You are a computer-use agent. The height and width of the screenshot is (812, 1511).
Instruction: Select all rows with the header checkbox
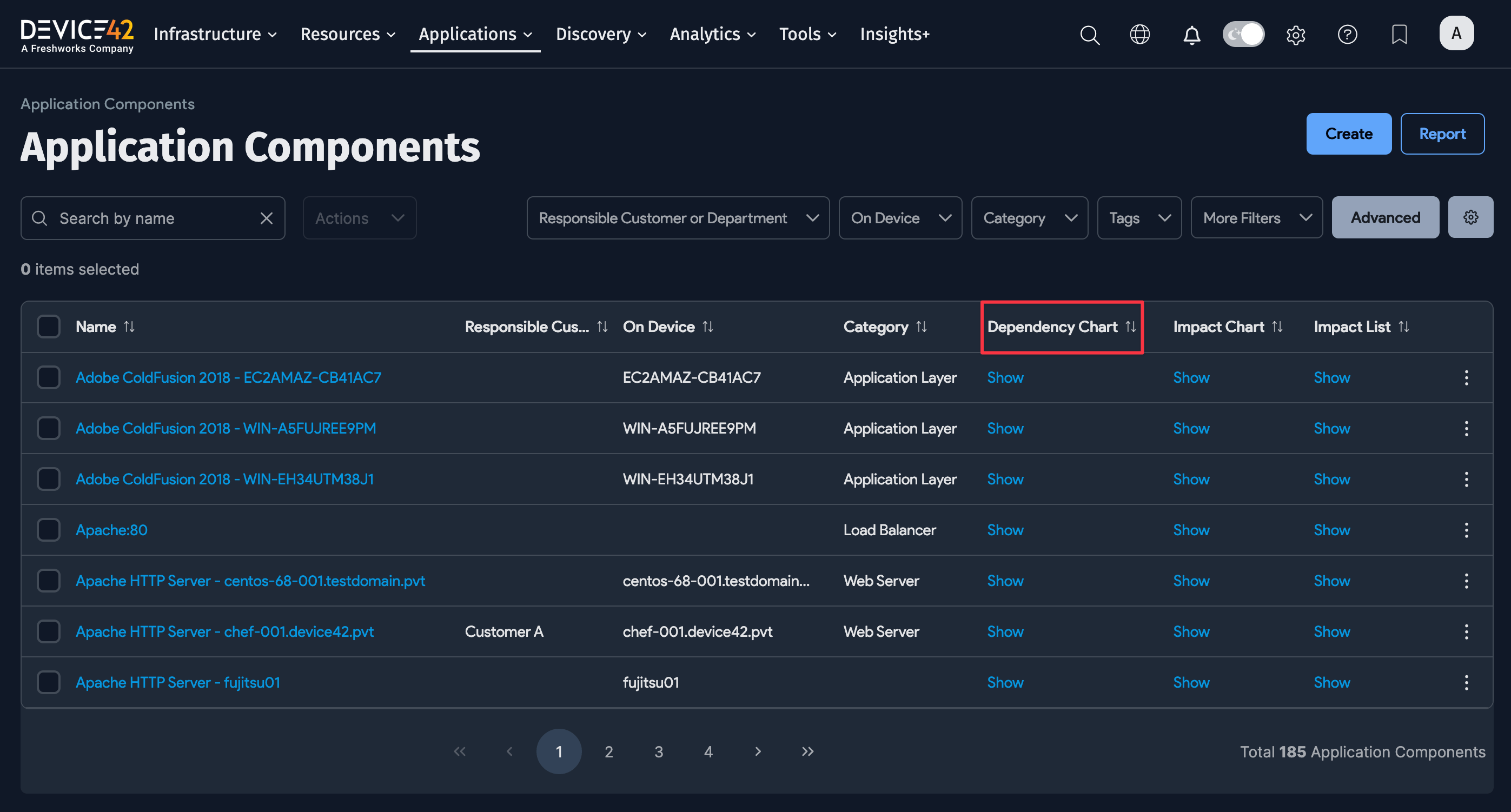pos(48,327)
